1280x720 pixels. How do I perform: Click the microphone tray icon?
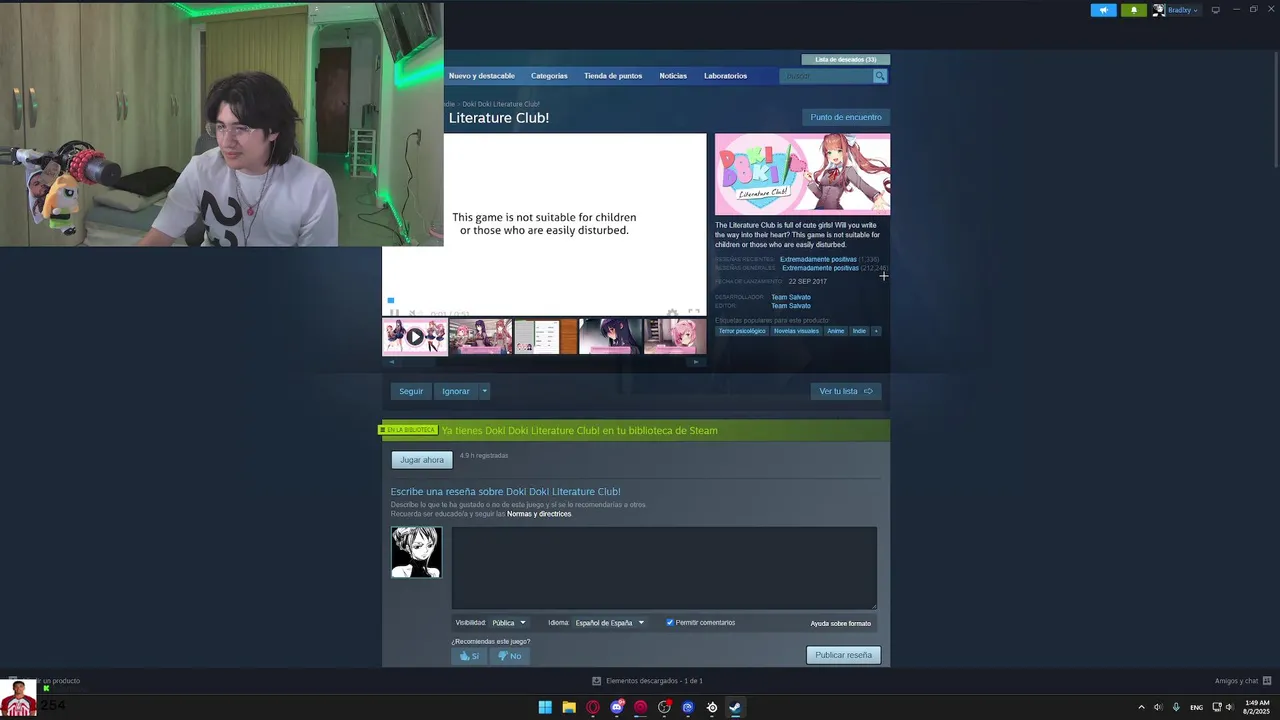1176,707
